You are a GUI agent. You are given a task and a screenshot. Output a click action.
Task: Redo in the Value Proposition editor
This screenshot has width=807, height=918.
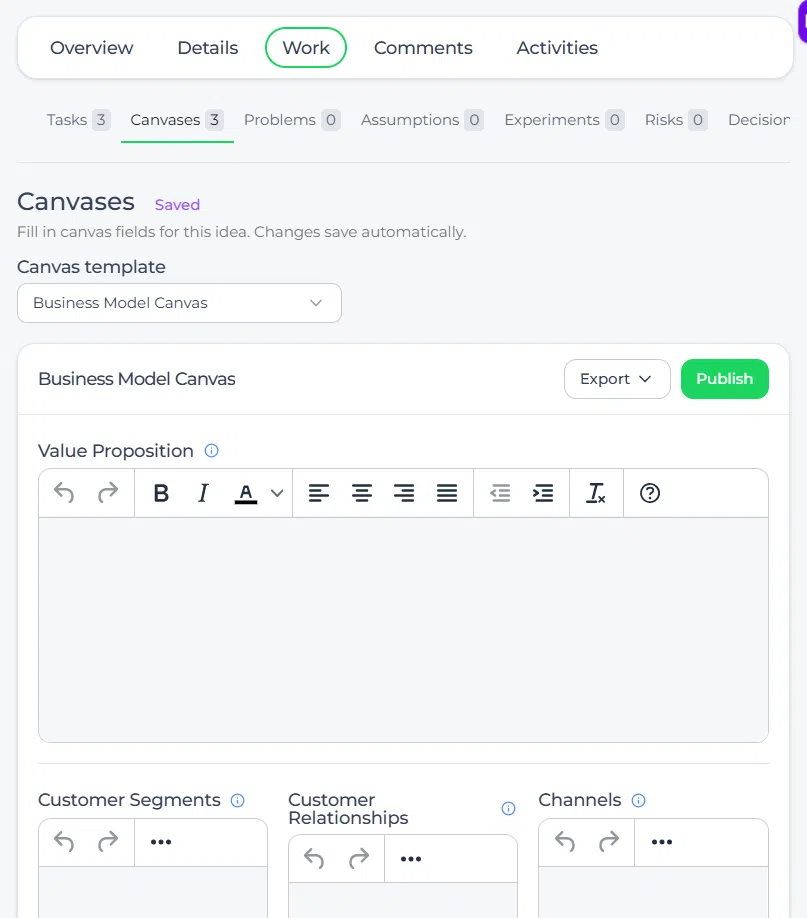coord(108,493)
